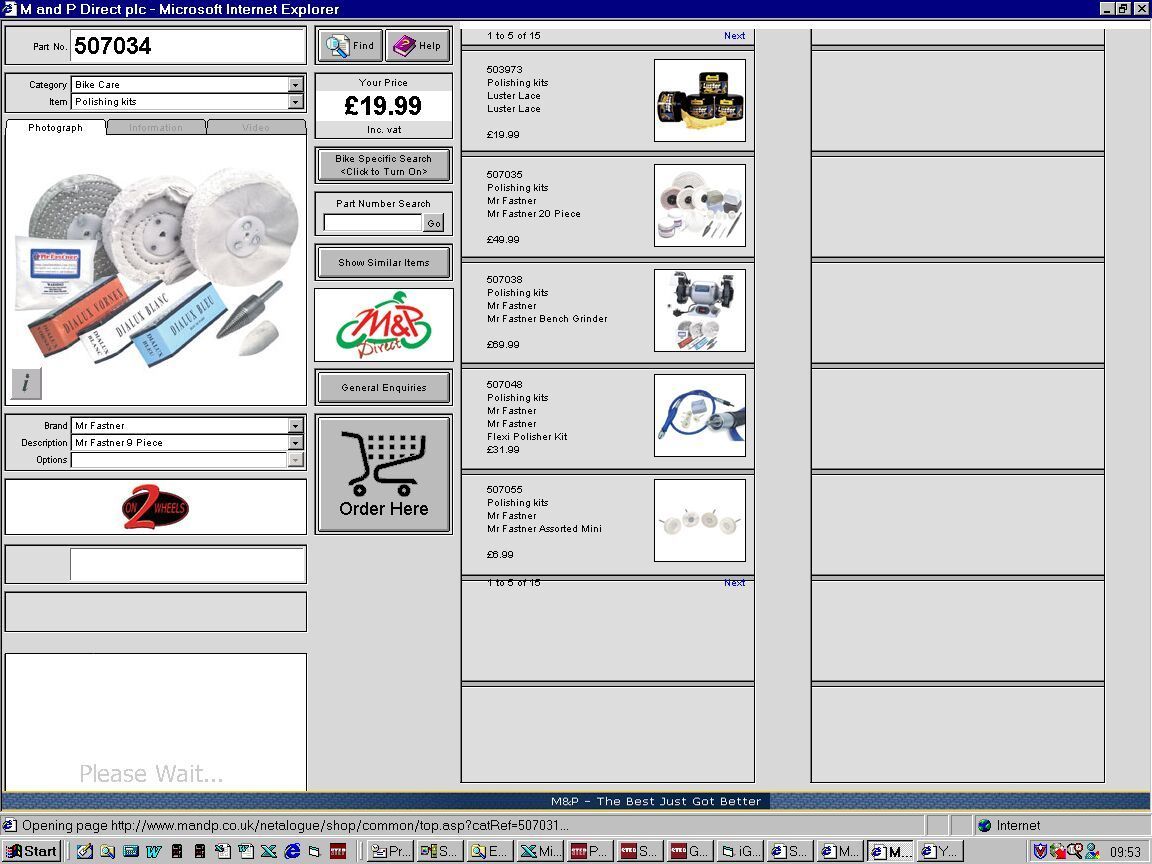Click the M&P Direct logo
Image resolution: width=1152 pixels, height=864 pixels.
383,325
